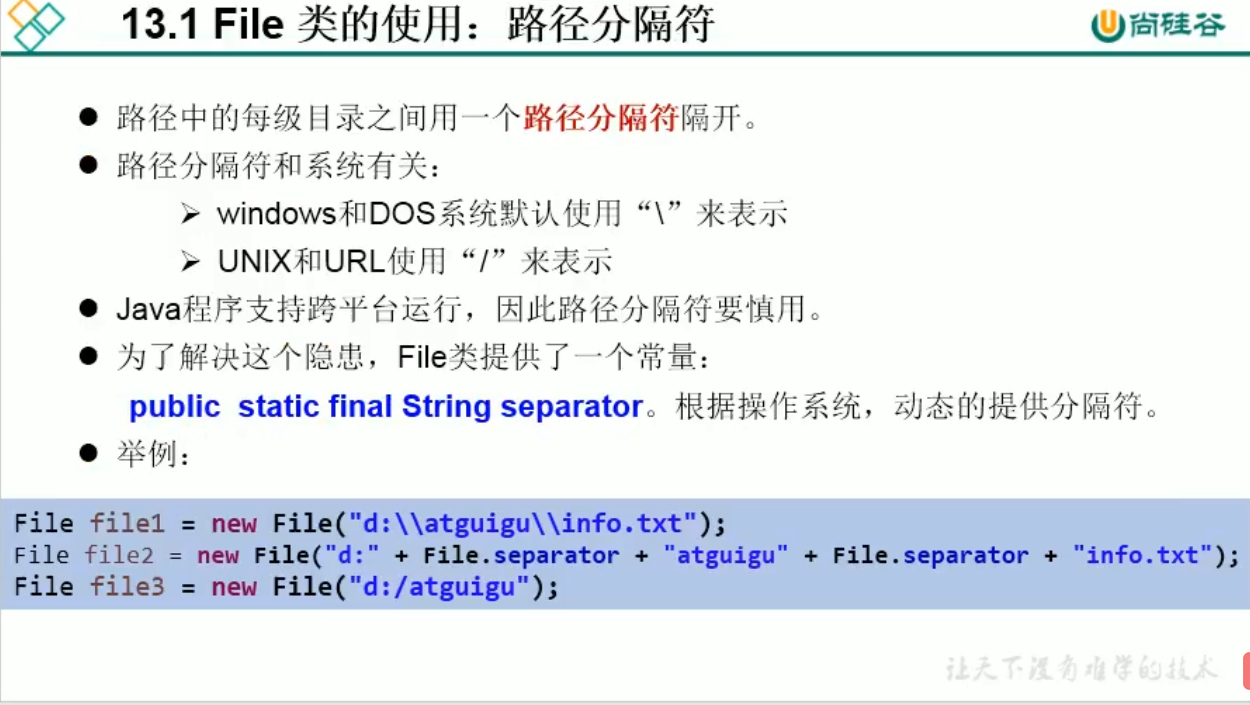Click the blue text public static final String separator
The image size is (1250, 705).
[386, 406]
